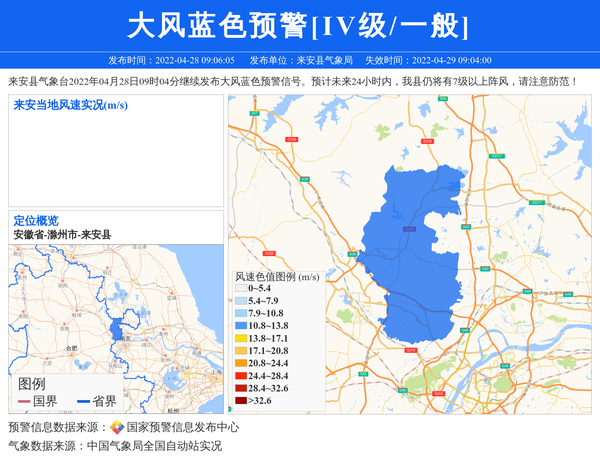Click the 预警信息数据来源 label
This screenshot has width=600, height=471.
[57, 427]
